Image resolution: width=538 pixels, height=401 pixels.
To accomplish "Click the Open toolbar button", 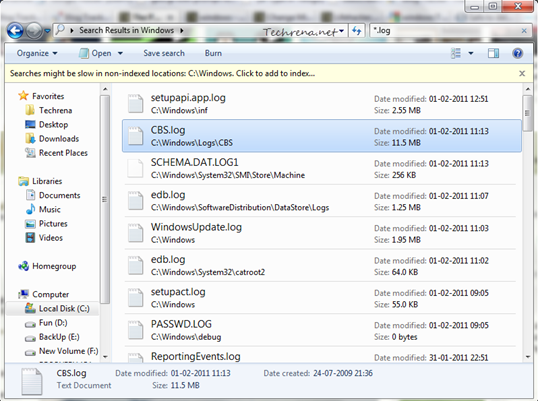I will [x=95, y=53].
